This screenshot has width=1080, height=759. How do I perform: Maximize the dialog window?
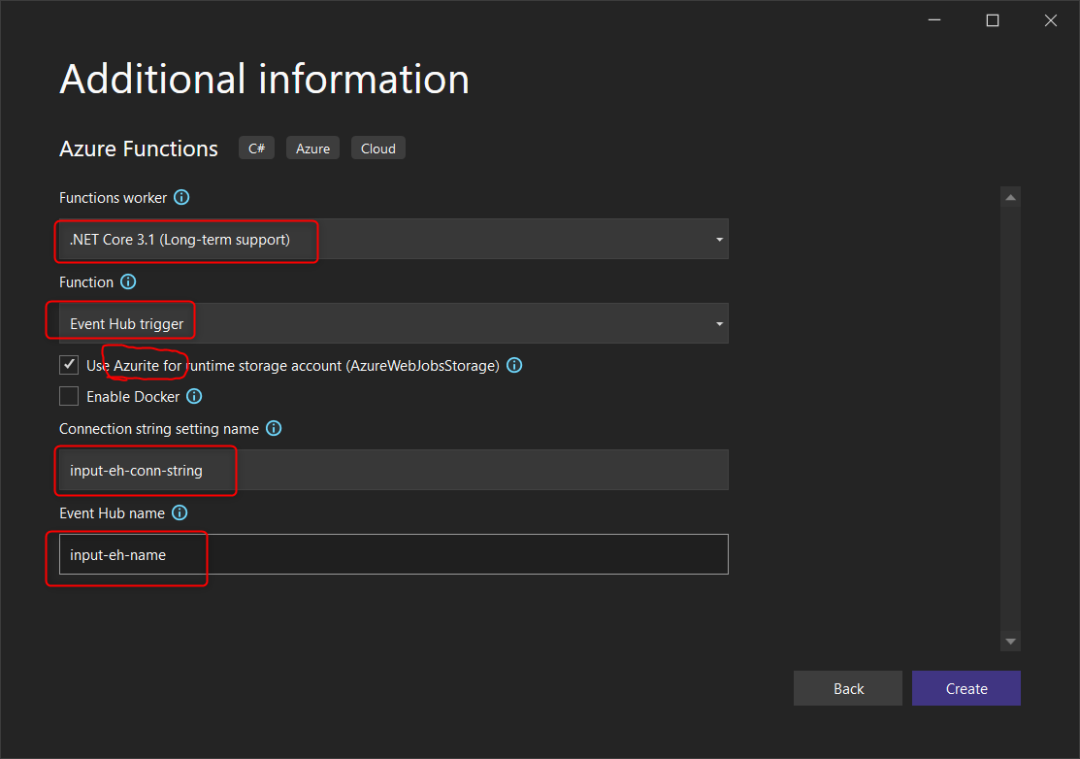992,21
